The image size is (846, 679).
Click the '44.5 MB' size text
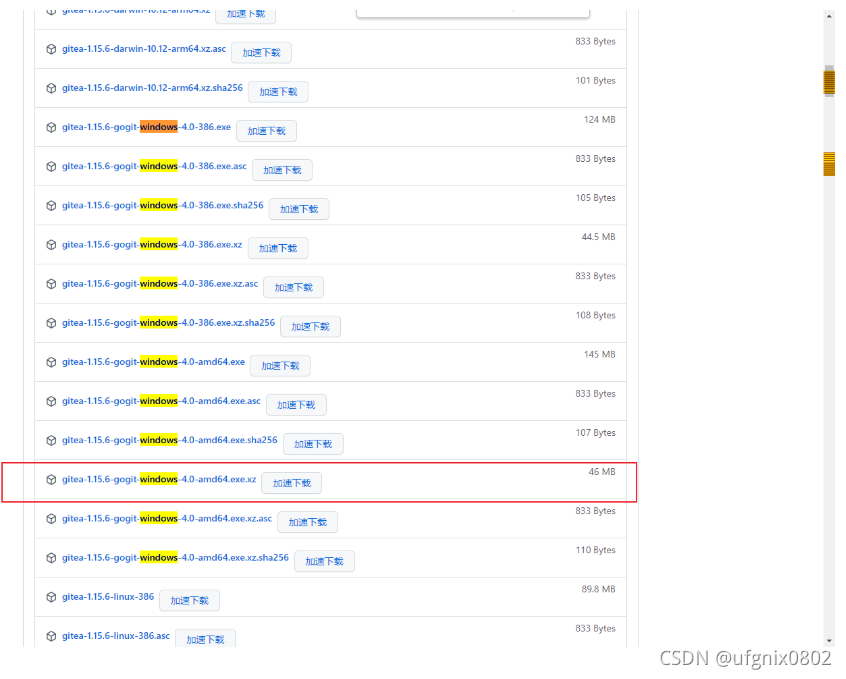[598, 237]
